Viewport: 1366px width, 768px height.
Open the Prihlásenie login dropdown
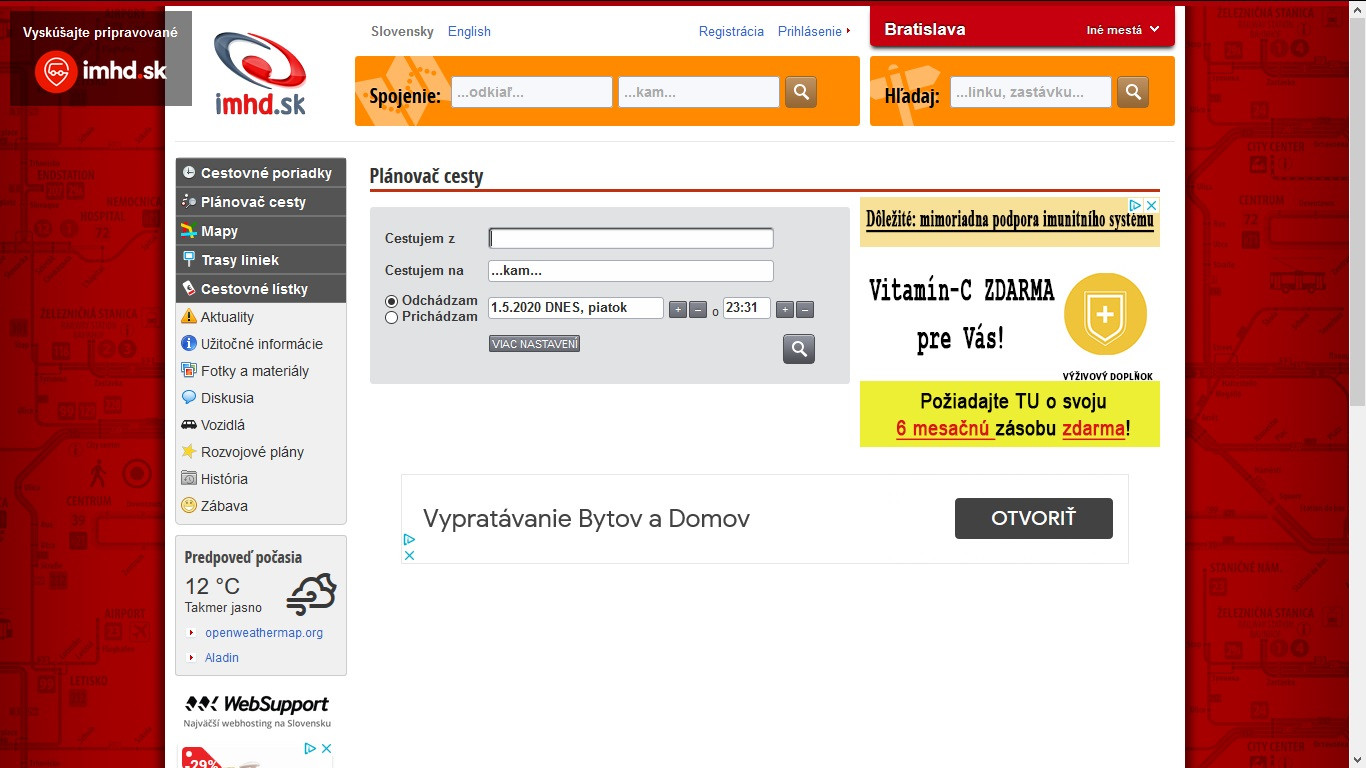tap(814, 31)
